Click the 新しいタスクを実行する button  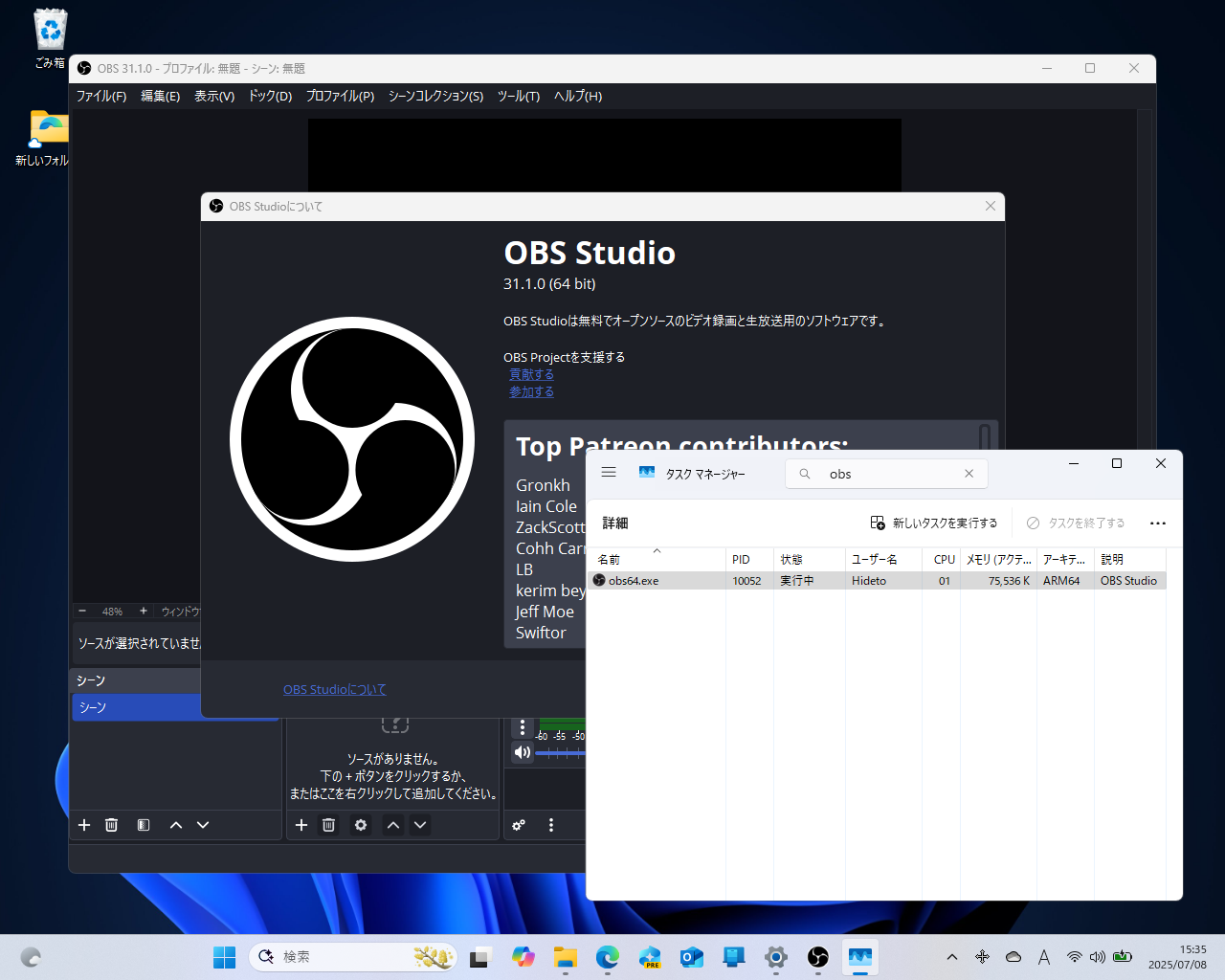(935, 523)
